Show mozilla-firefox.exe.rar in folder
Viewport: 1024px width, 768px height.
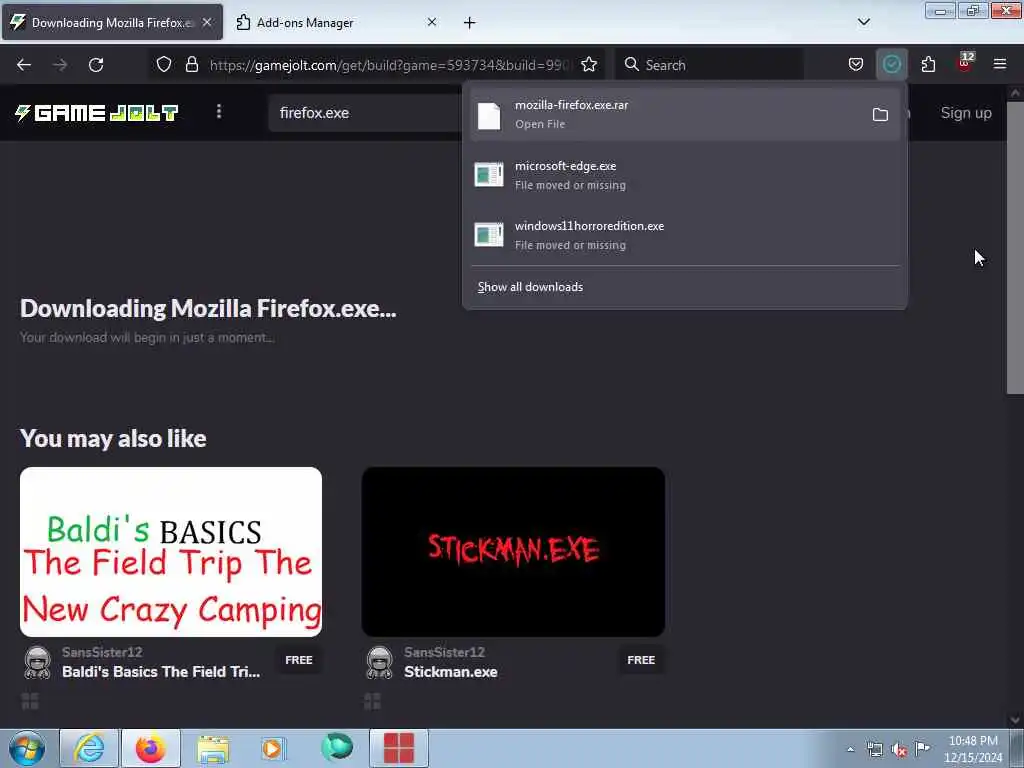coord(880,115)
